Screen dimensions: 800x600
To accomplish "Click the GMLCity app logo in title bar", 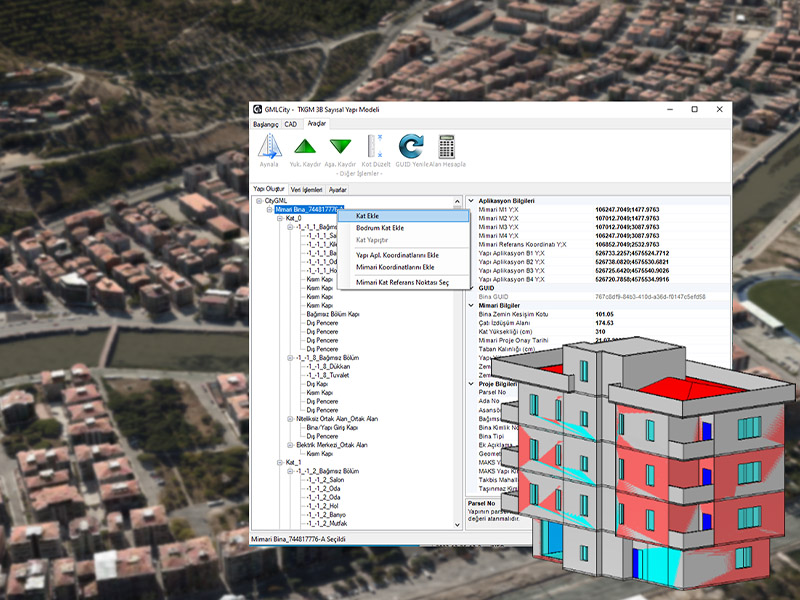I will [258, 109].
